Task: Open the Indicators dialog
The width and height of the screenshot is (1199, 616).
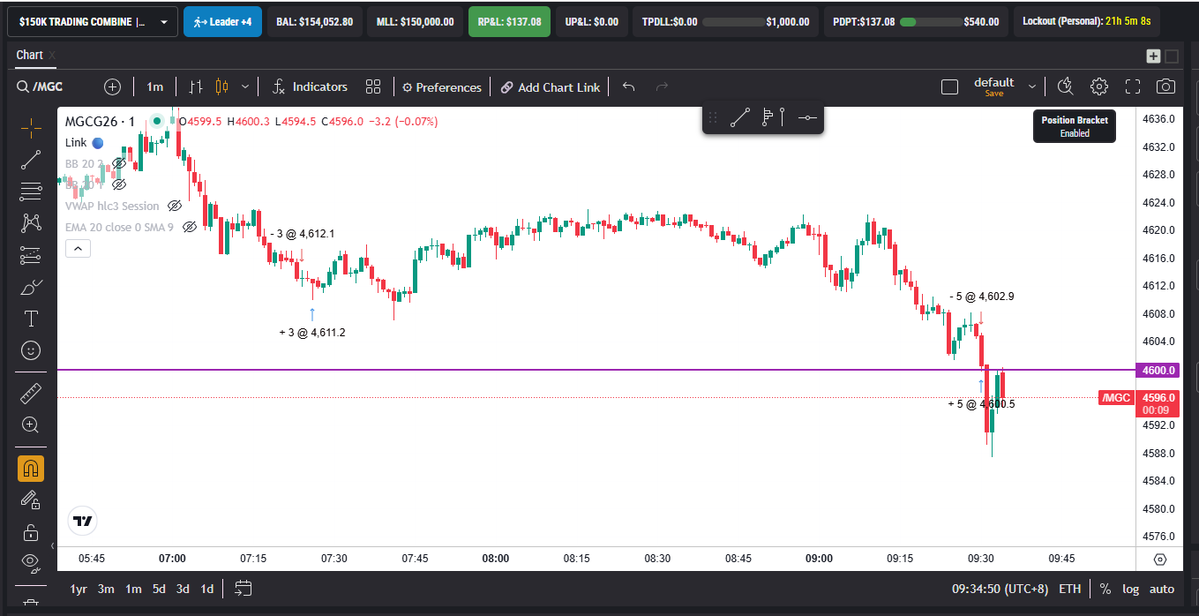Action: point(310,87)
